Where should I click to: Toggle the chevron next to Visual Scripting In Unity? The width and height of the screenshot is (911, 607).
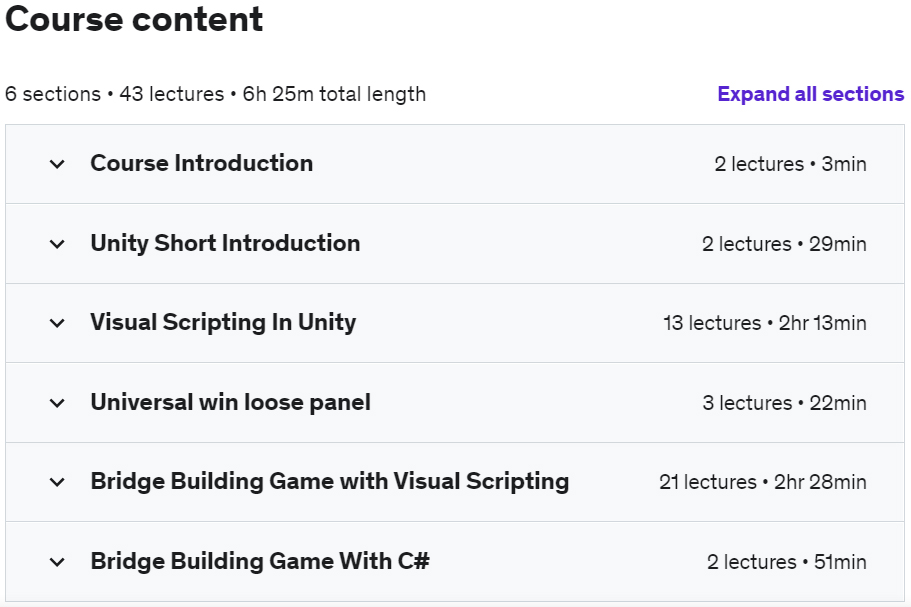(x=57, y=323)
